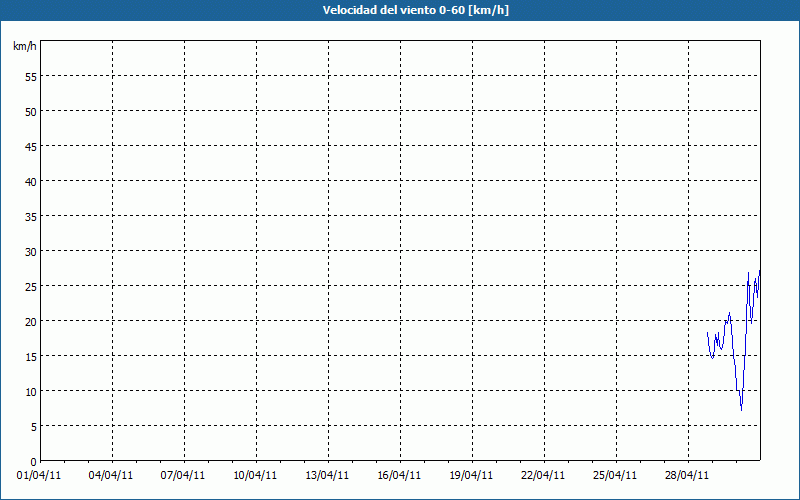Select the 15 value on the y-axis

tap(31, 357)
